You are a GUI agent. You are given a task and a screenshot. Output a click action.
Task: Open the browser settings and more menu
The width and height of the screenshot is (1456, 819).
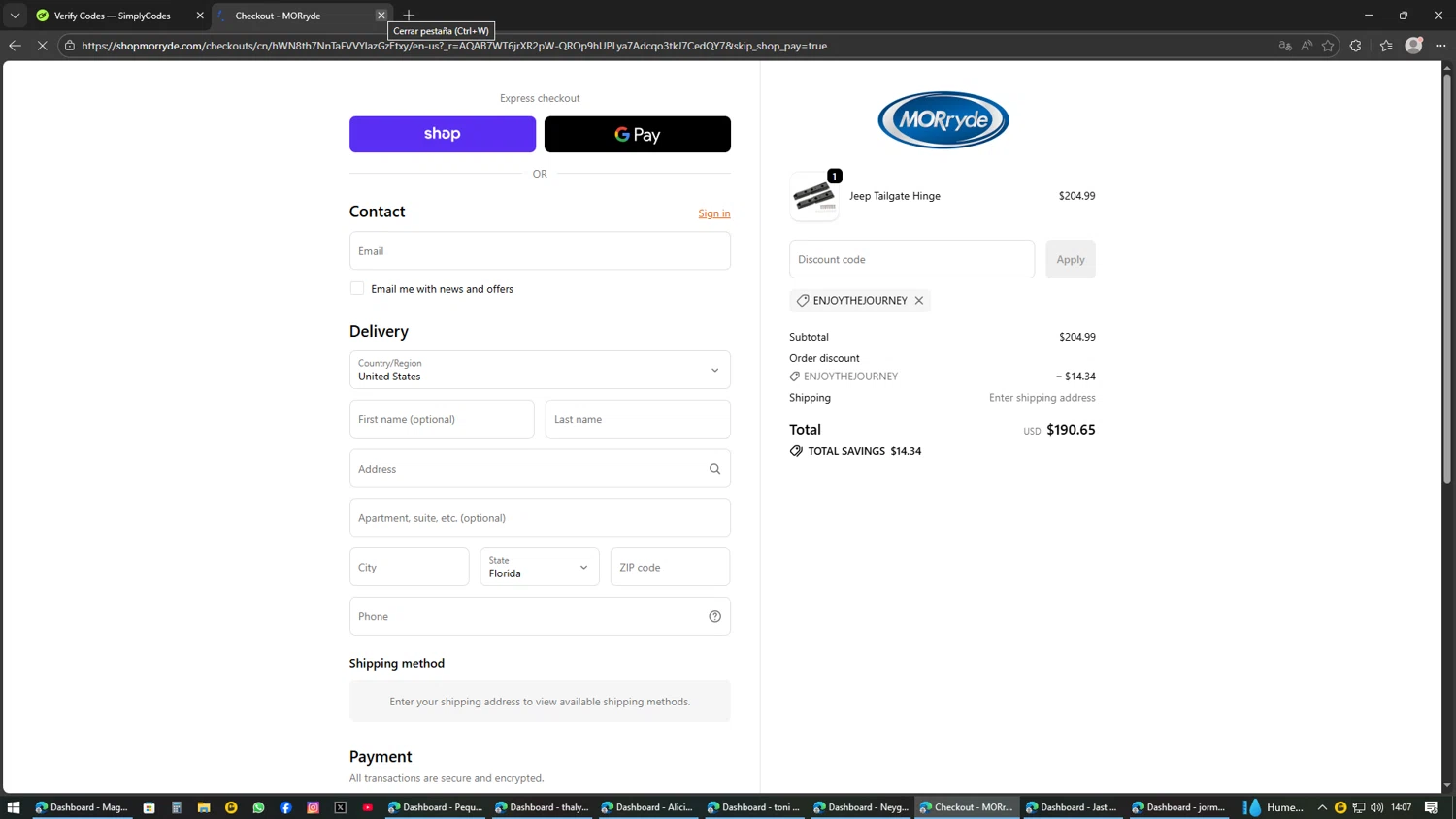coord(1440,46)
